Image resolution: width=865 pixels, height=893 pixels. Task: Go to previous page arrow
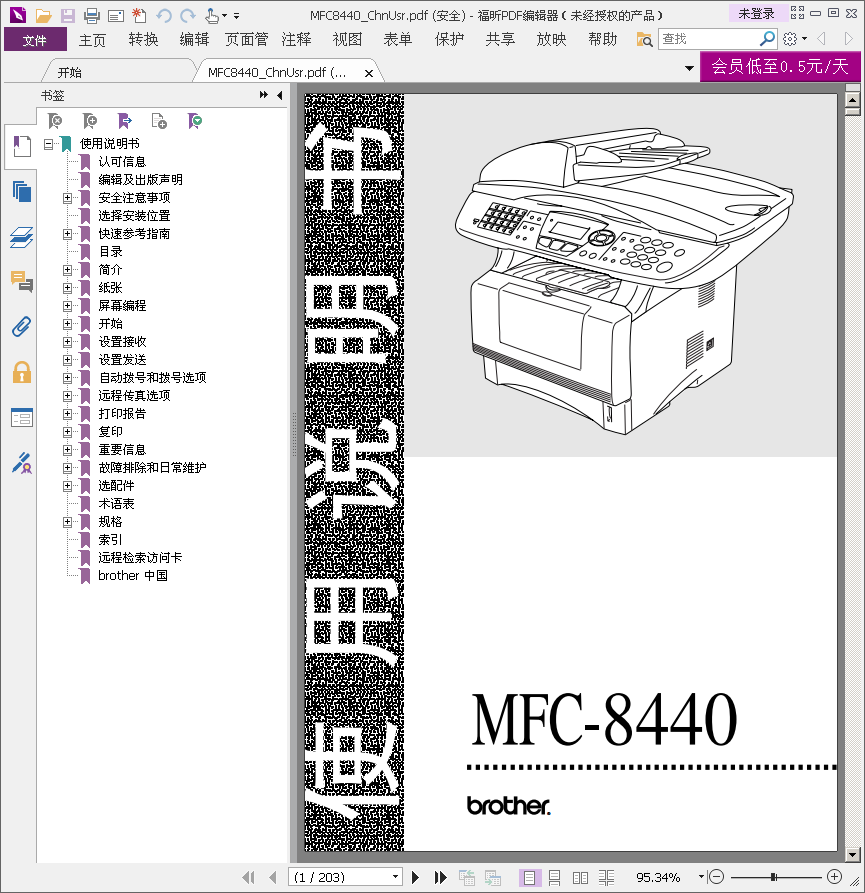point(273,877)
